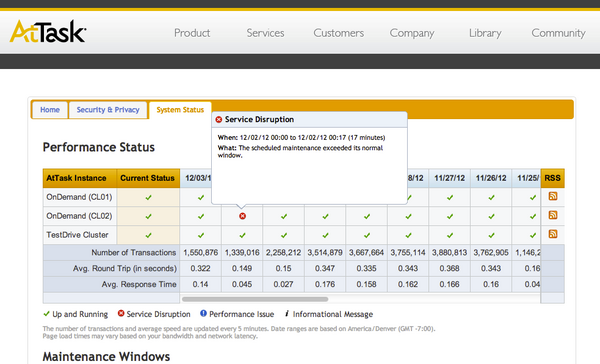The height and width of the screenshot is (364, 600).
Task: Switch to Security & Privacy tab
Action: 108,110
